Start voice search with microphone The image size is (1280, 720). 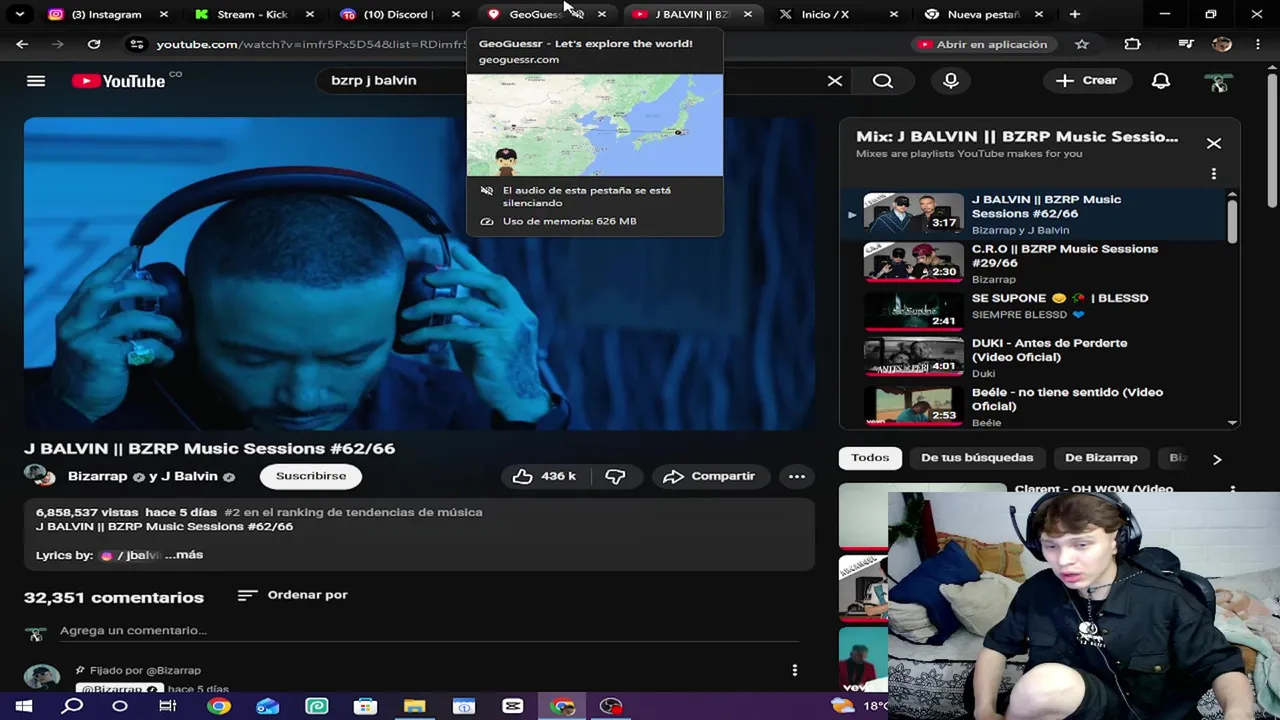pyautogui.click(x=951, y=81)
